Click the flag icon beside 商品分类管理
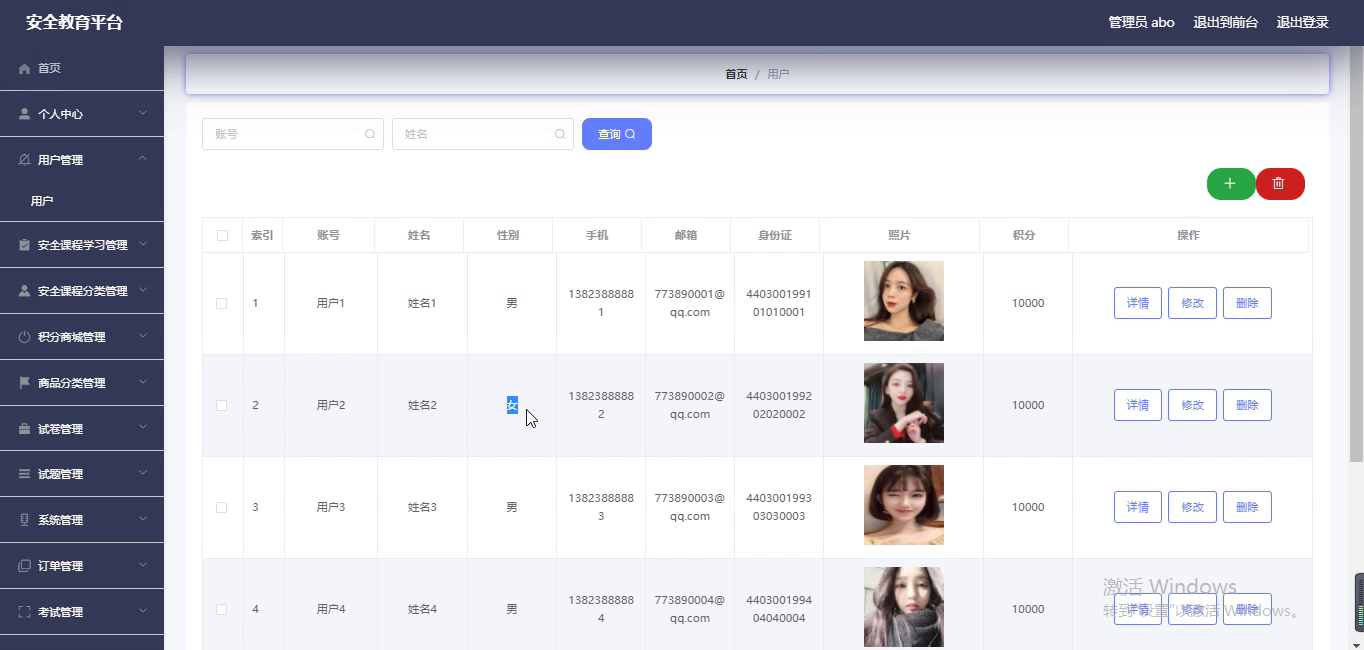Viewport: 1364px width, 650px height. tap(25, 383)
